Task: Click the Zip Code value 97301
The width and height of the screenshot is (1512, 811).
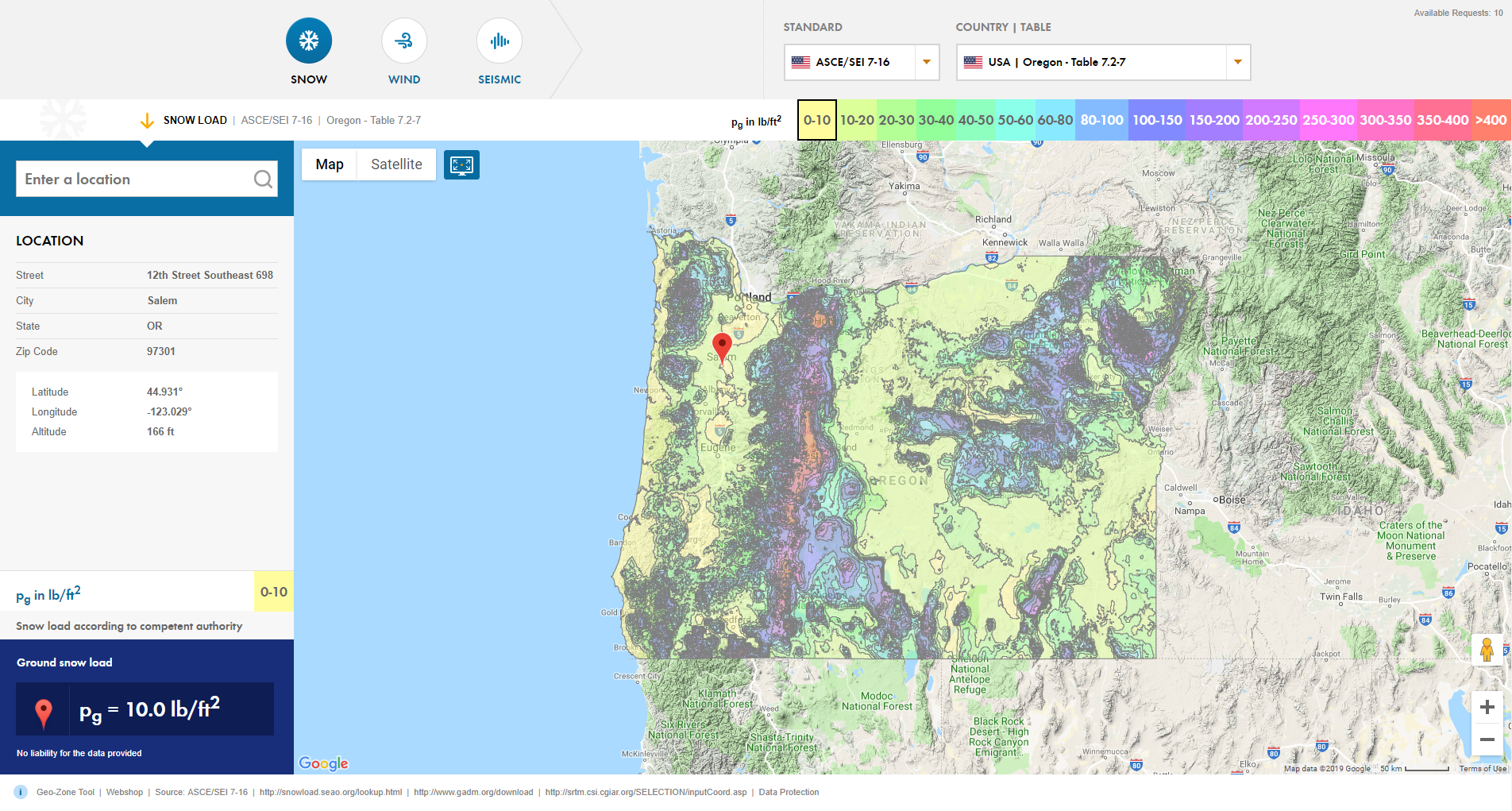Action: (x=161, y=351)
